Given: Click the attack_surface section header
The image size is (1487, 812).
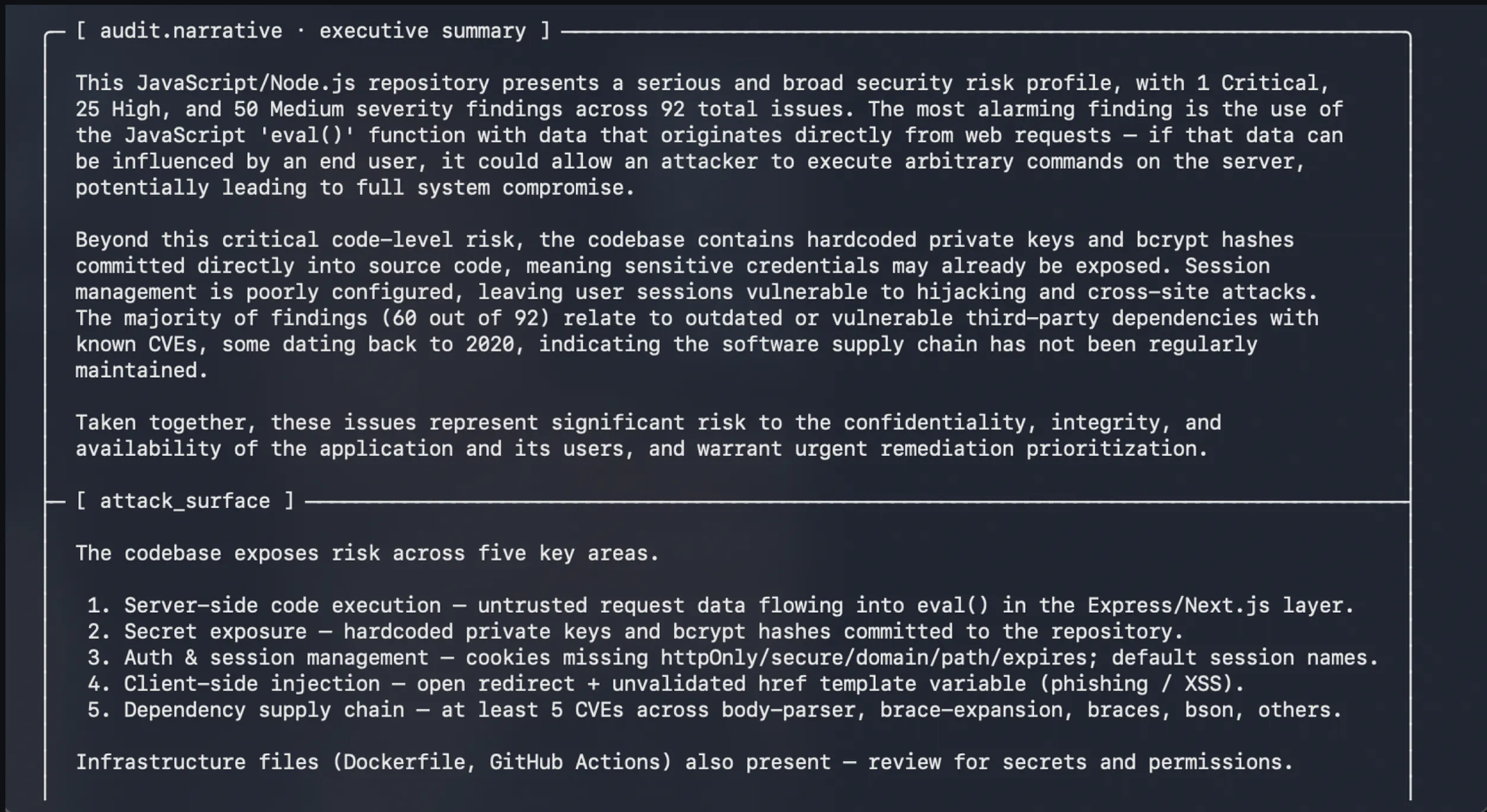Looking at the screenshot, I should click(185, 501).
